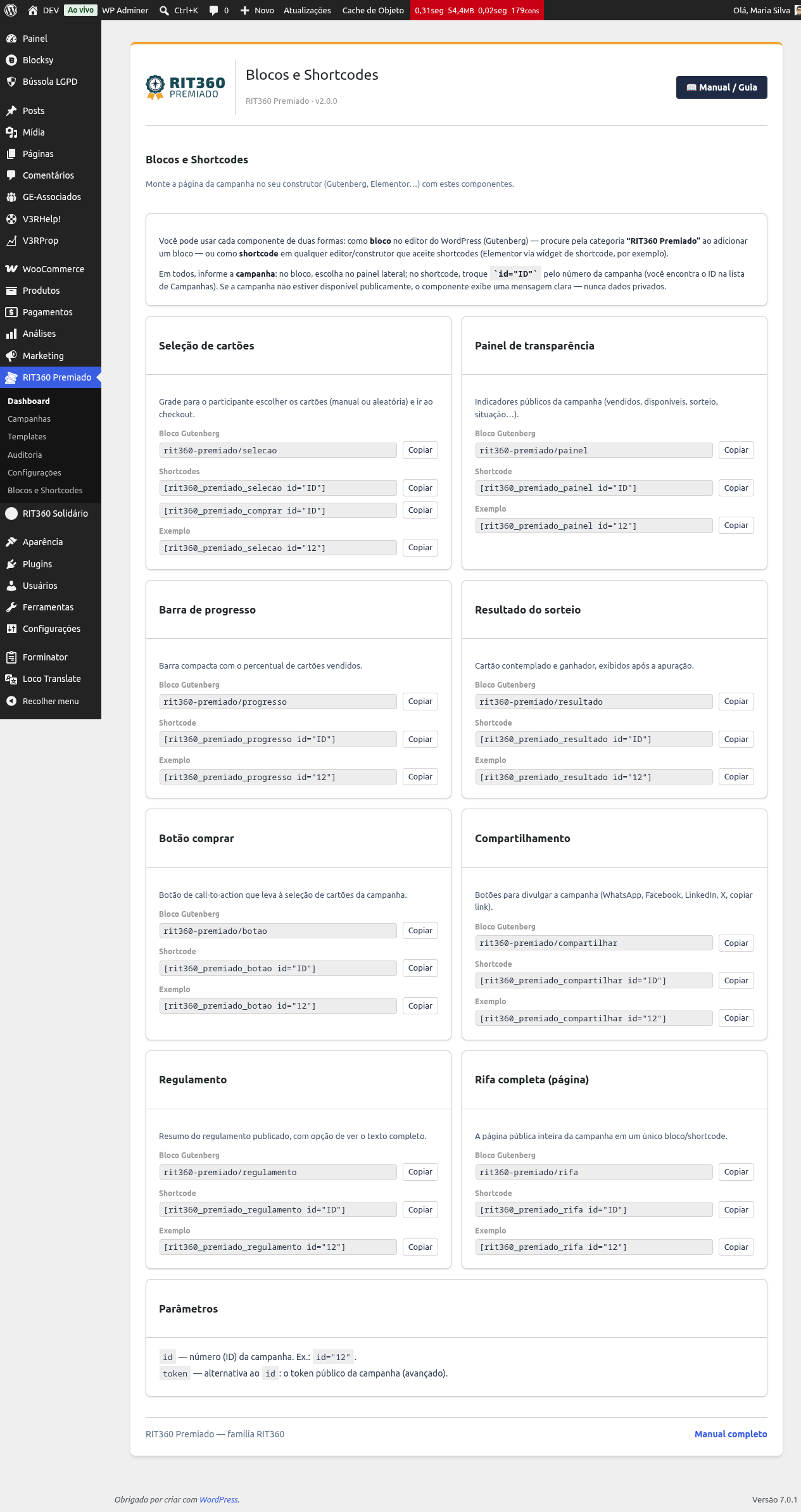The width and height of the screenshot is (801, 1512).
Task: Open Loco Translate icon
Action: coord(11,679)
